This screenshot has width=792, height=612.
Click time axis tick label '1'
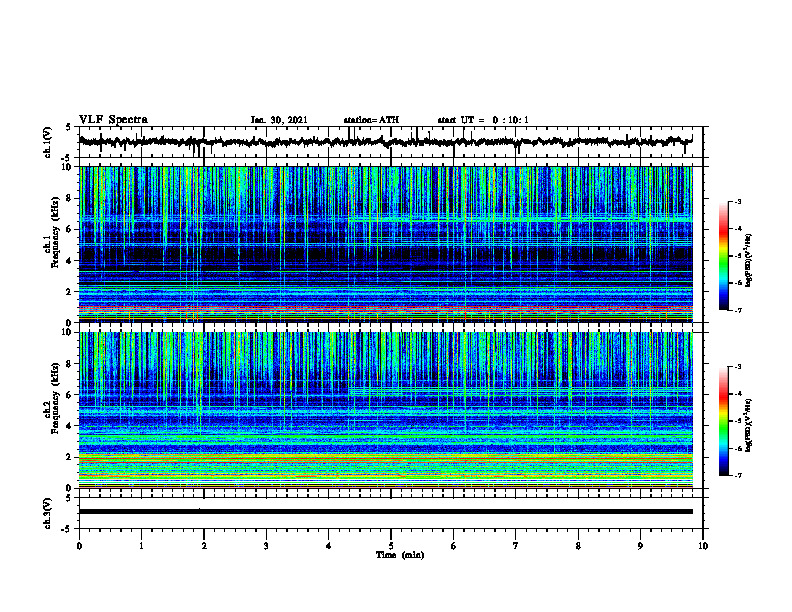141,546
